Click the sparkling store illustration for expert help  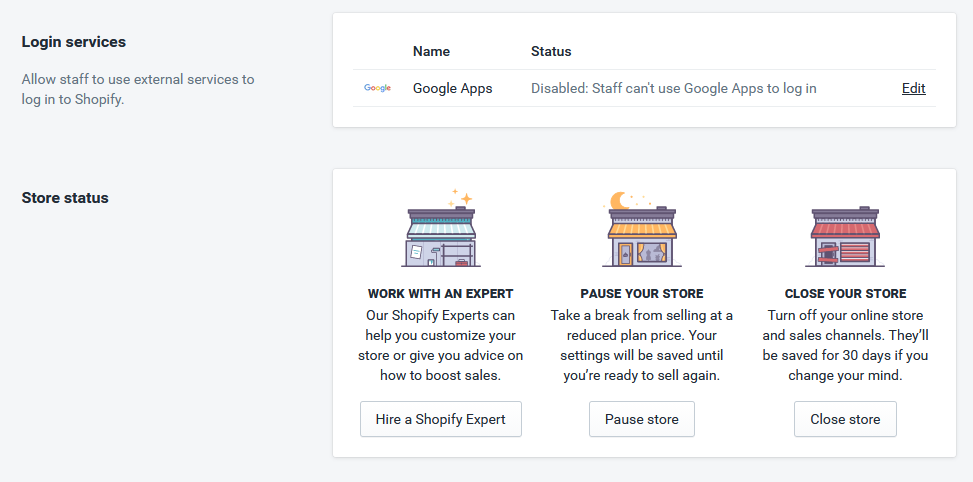point(441,228)
